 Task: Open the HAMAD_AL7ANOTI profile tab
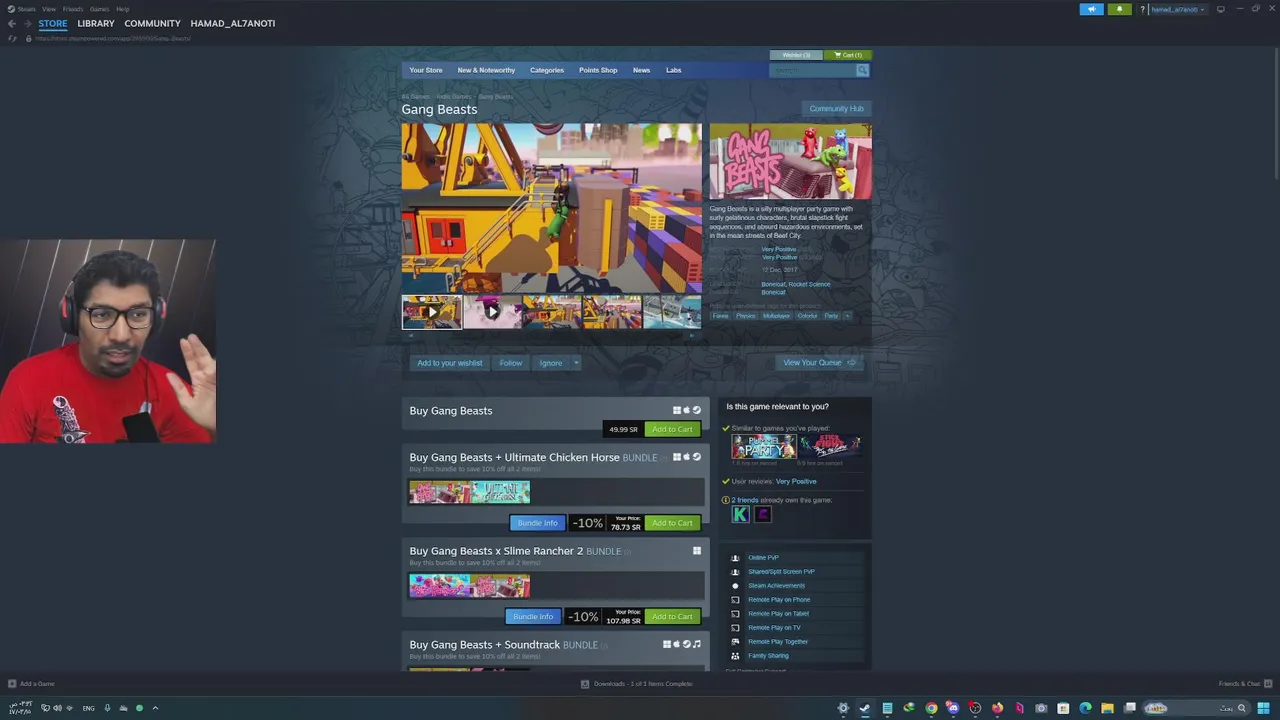(x=233, y=23)
